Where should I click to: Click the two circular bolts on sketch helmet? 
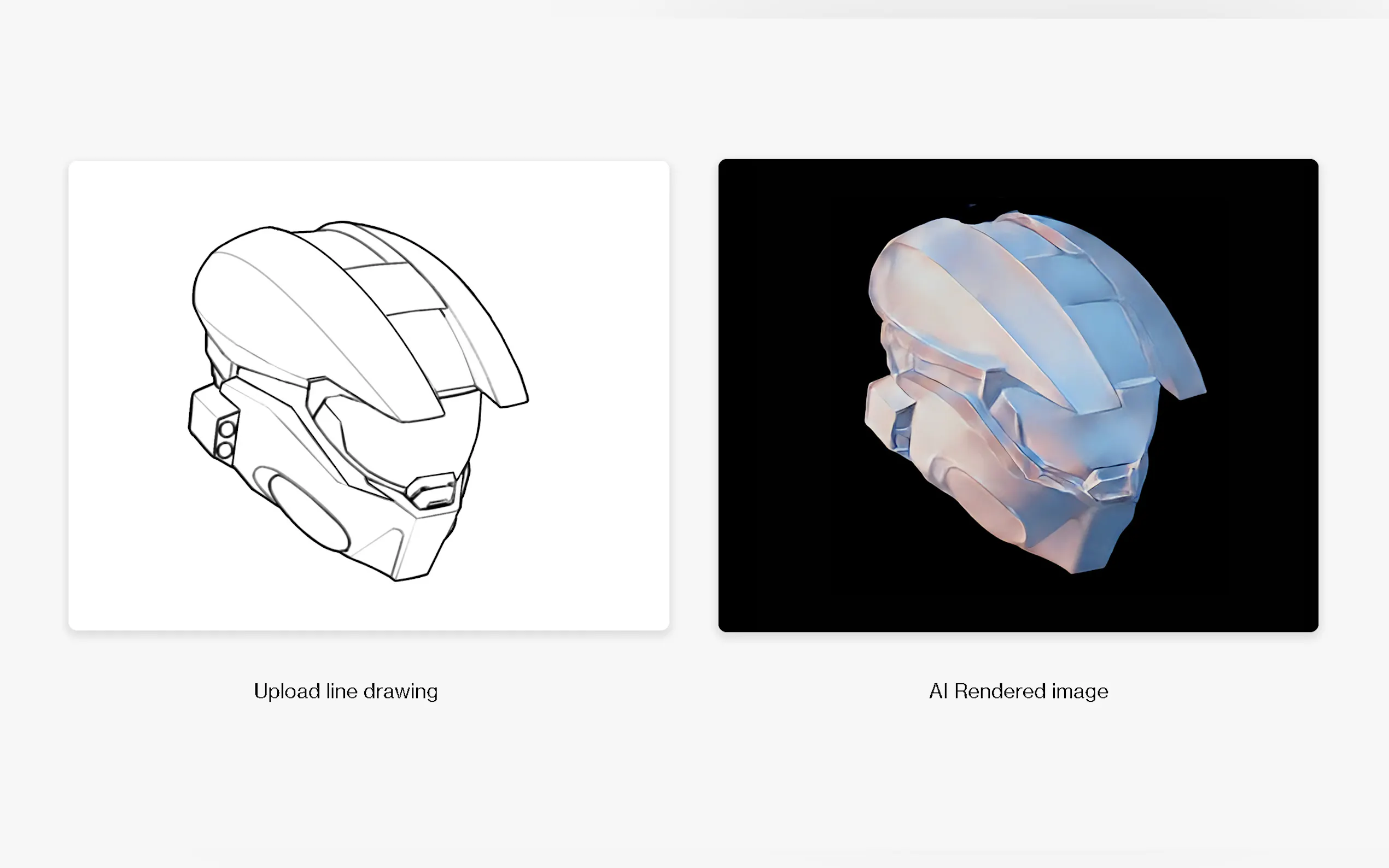pyautogui.click(x=226, y=440)
